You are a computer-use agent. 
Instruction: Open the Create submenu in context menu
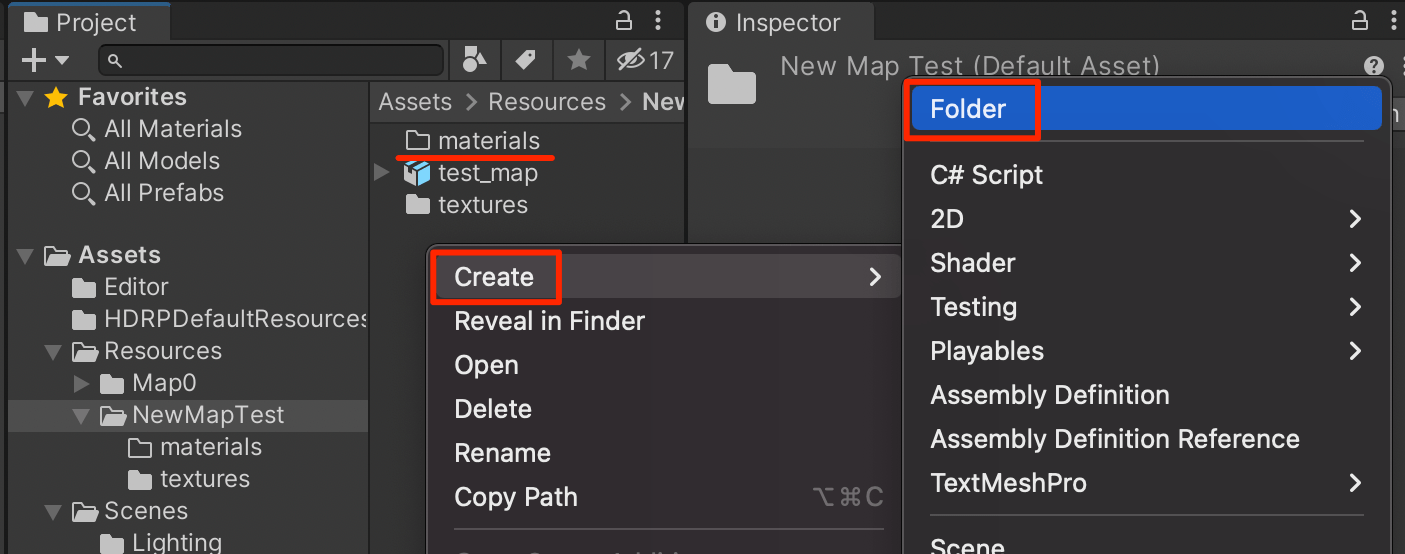tap(666, 277)
